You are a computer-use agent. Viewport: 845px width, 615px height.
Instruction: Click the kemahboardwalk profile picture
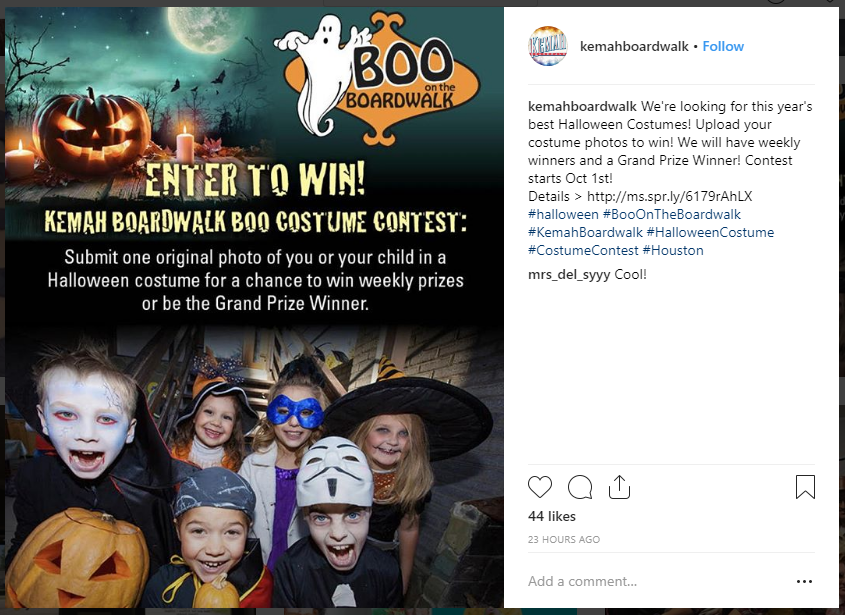click(548, 46)
